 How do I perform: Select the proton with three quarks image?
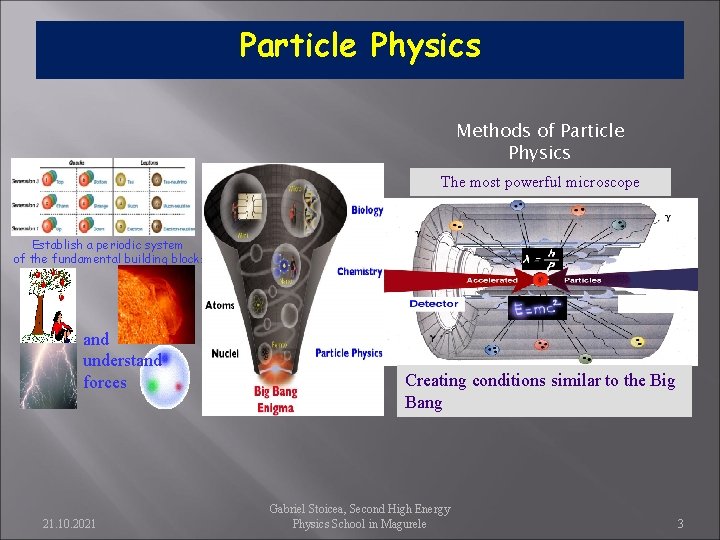click(165, 378)
